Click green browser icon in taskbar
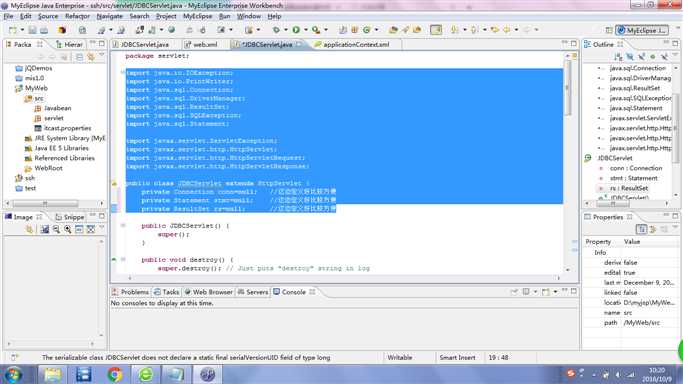 (145, 374)
